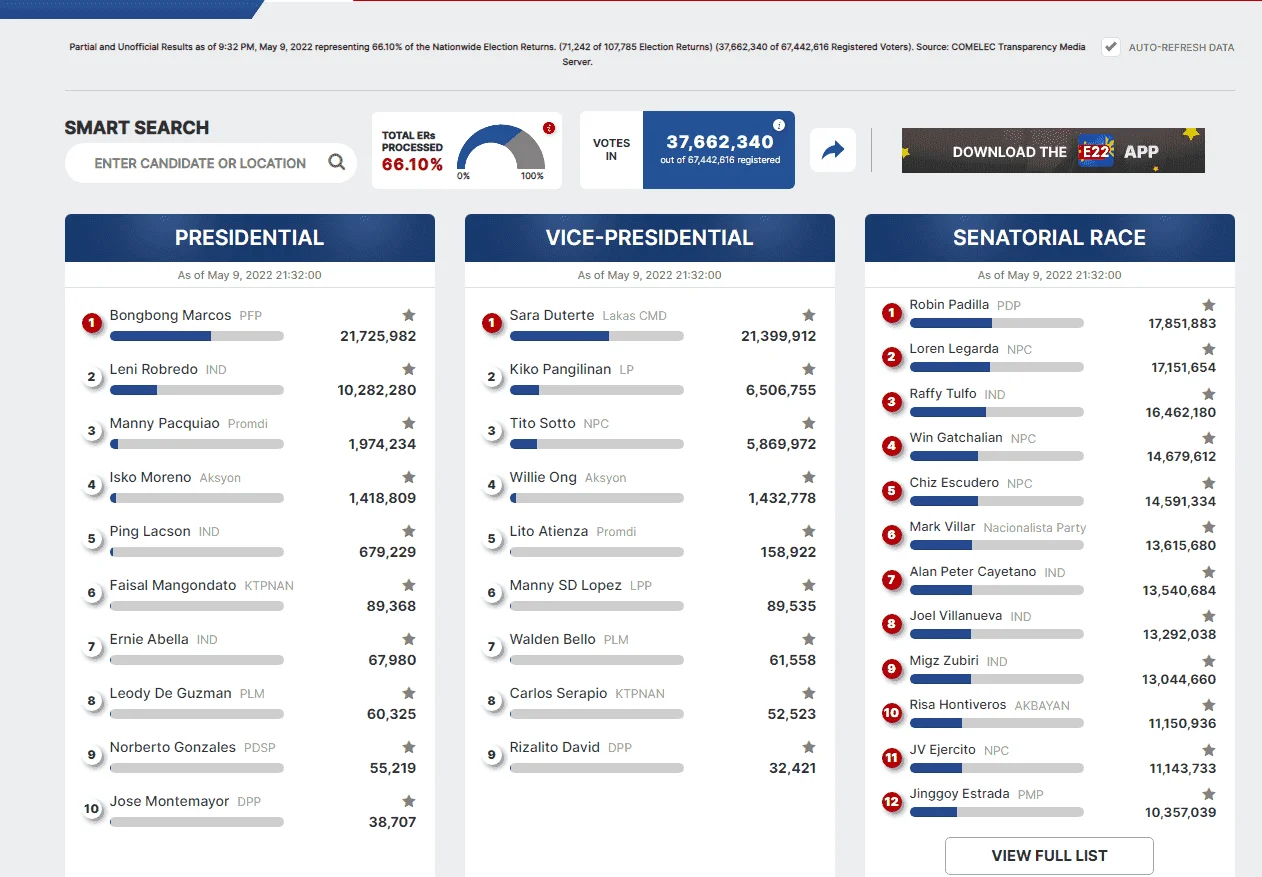Click the SMART SEARCH heading
Screen dimensions: 1262x877
point(137,128)
